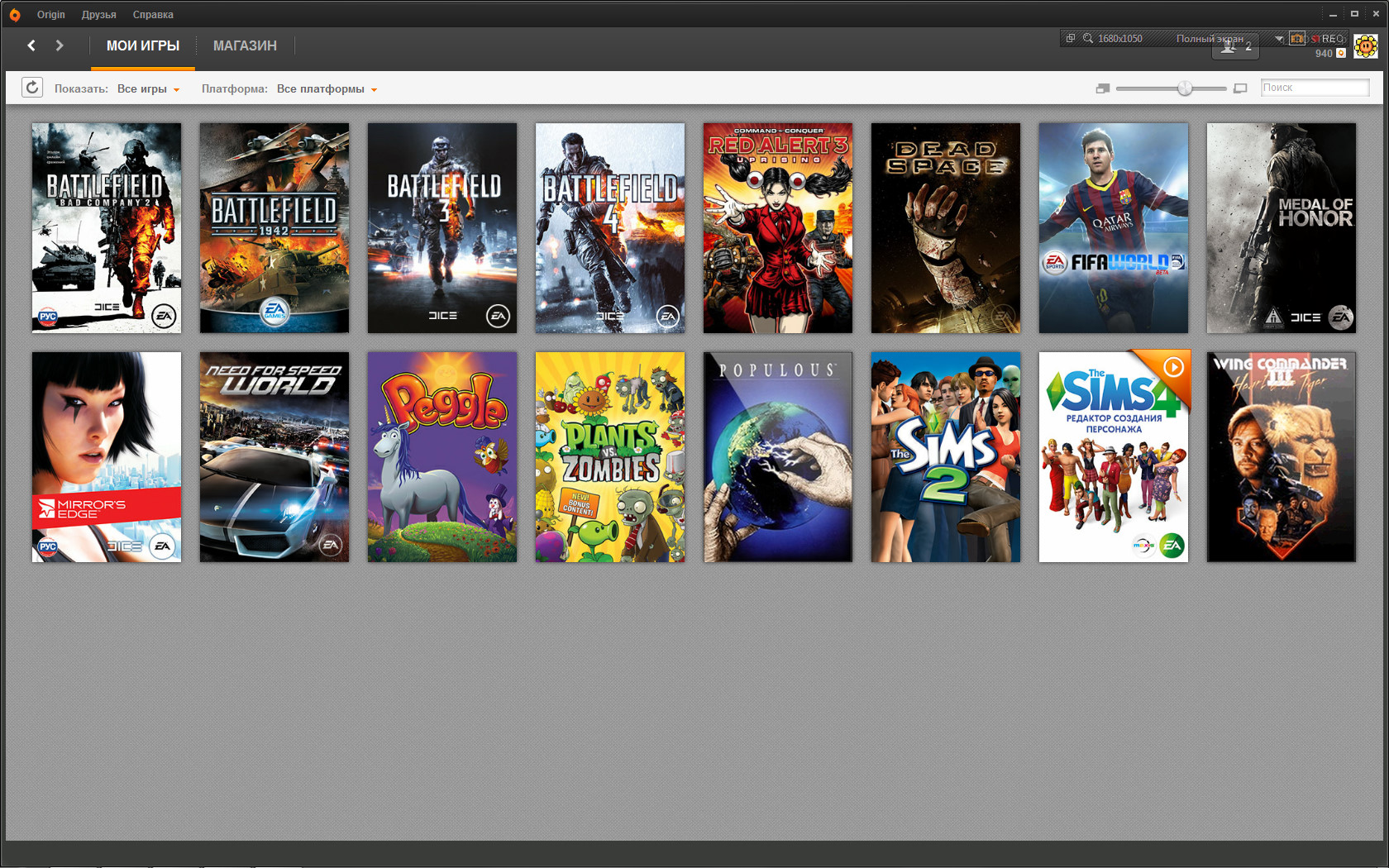Image resolution: width=1389 pixels, height=868 pixels.
Task: Click the recorder screenshot camera icon
Action: [1297, 39]
